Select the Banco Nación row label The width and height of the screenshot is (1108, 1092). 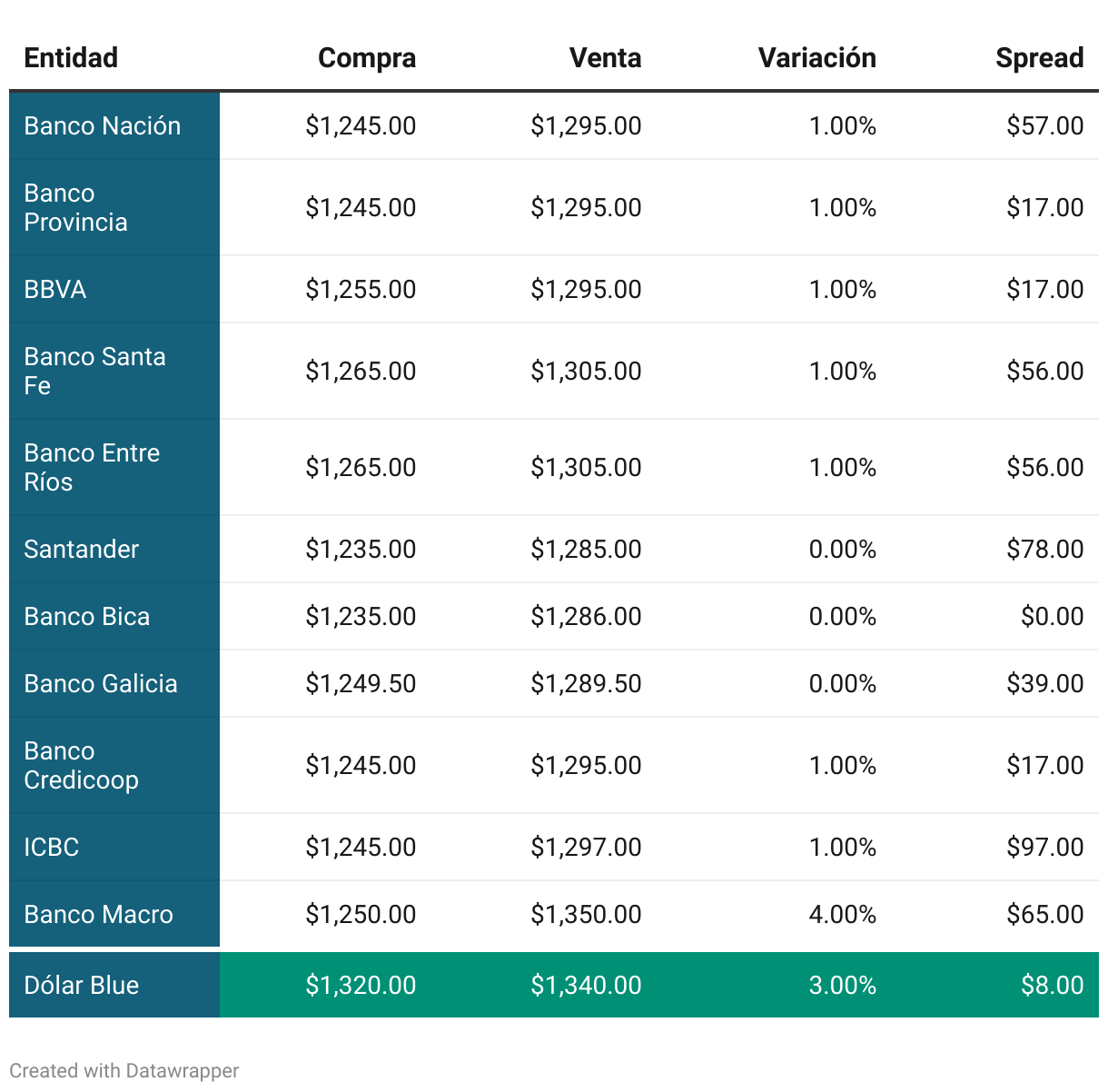click(103, 126)
